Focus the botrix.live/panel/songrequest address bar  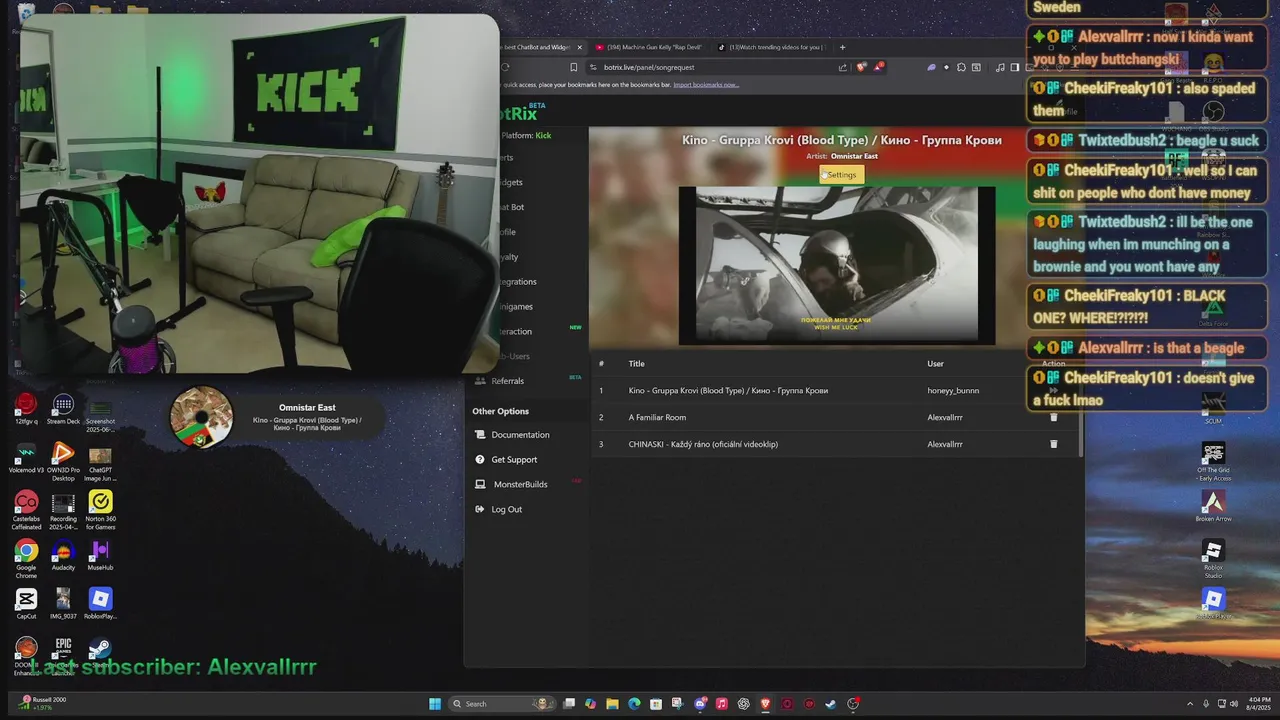[x=710, y=67]
